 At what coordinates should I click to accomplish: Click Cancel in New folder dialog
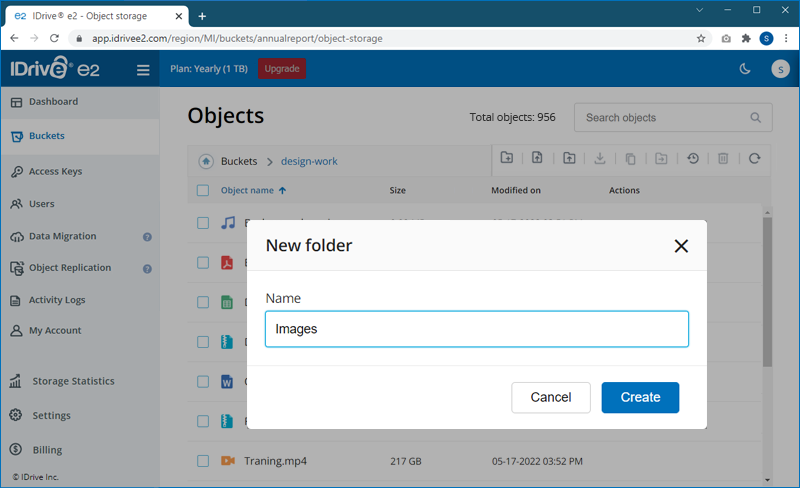coord(550,397)
